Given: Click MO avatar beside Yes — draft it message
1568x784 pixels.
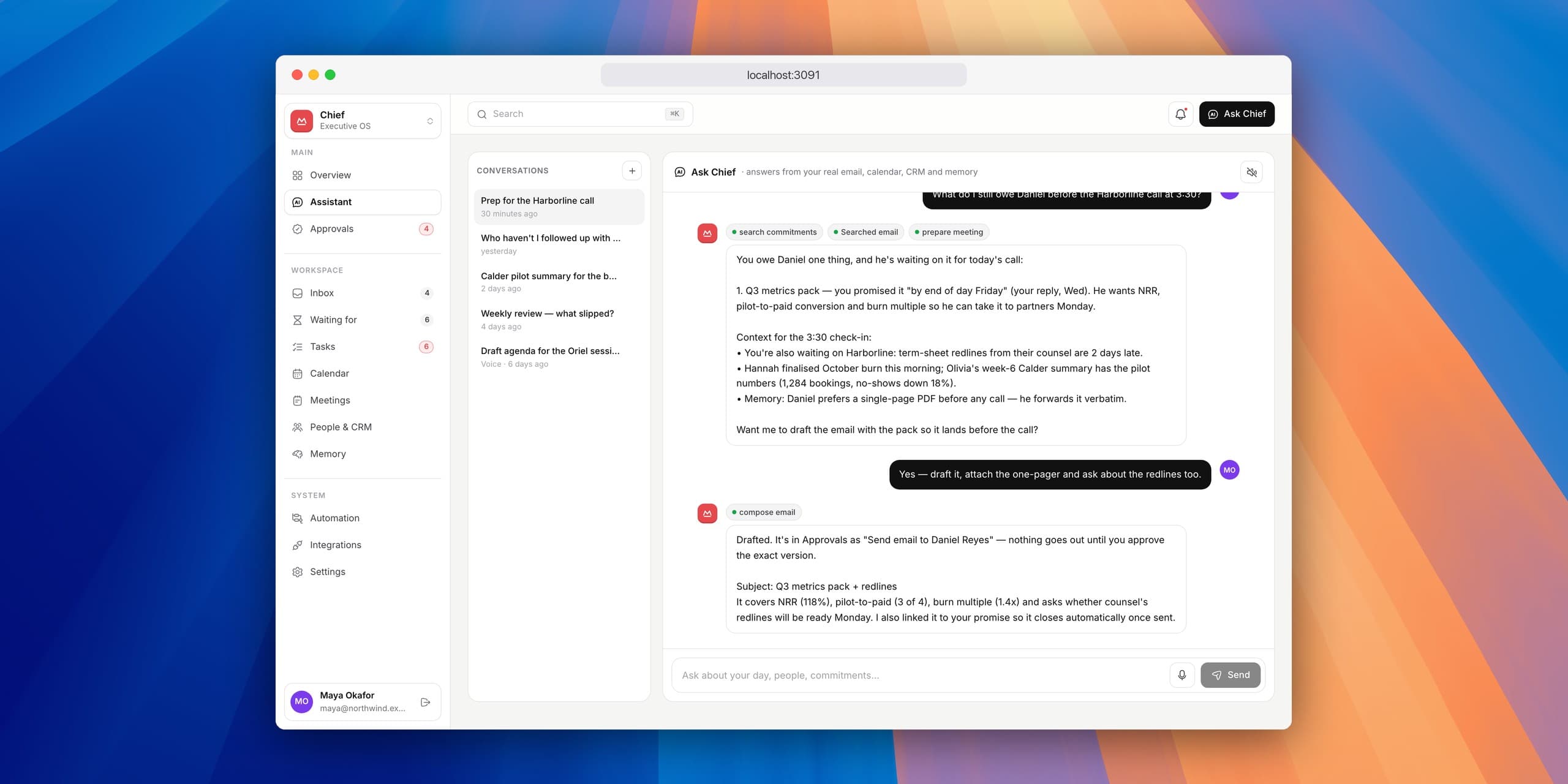Looking at the screenshot, I should click(x=1229, y=470).
